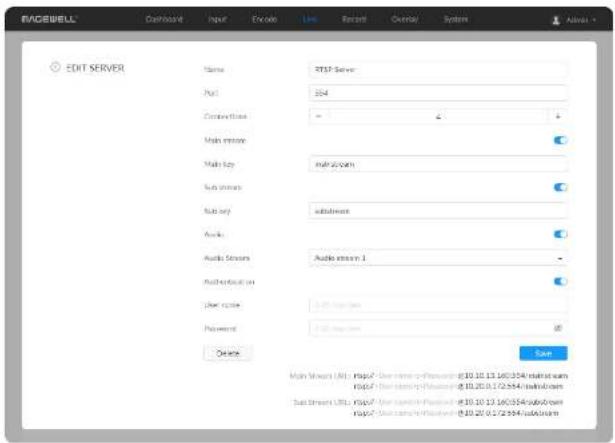Toggle the Audio switch
615x443 pixels.
tap(560, 234)
